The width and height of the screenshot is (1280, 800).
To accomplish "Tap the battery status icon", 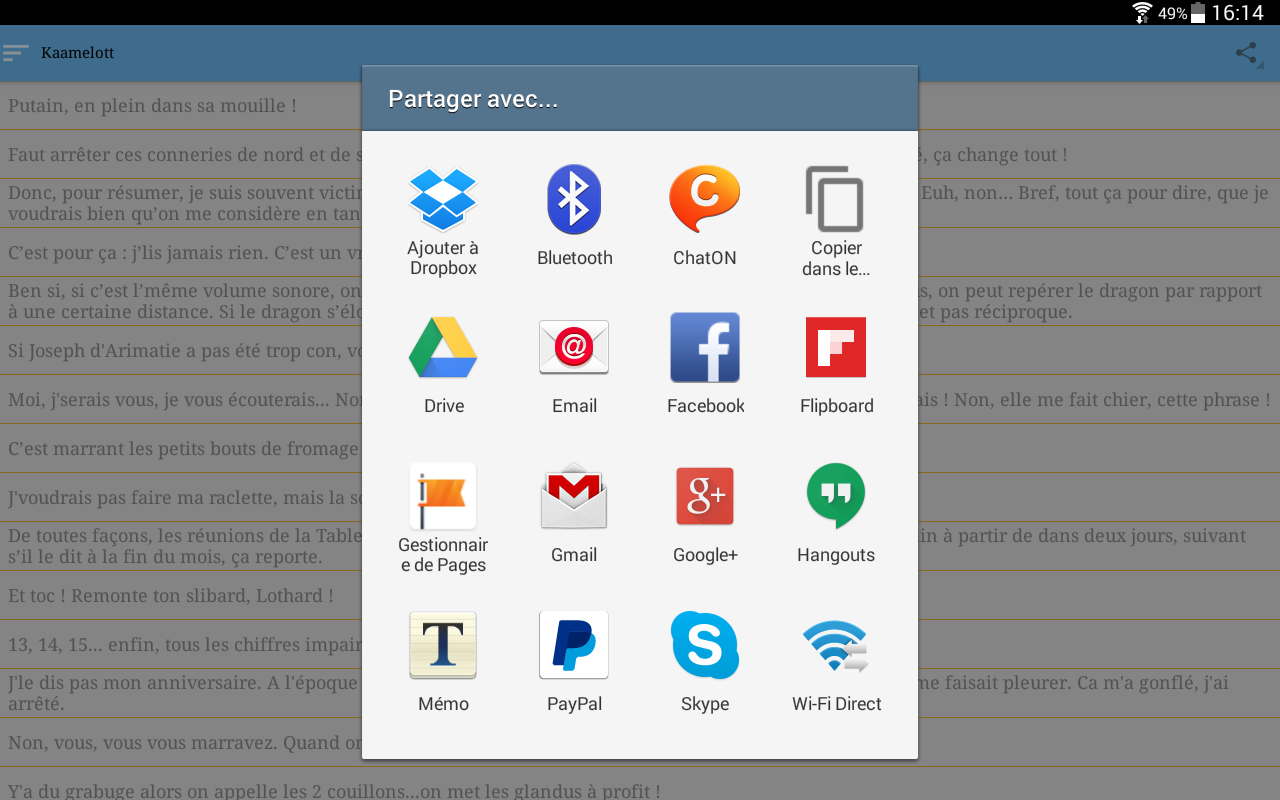I will [x=1197, y=13].
